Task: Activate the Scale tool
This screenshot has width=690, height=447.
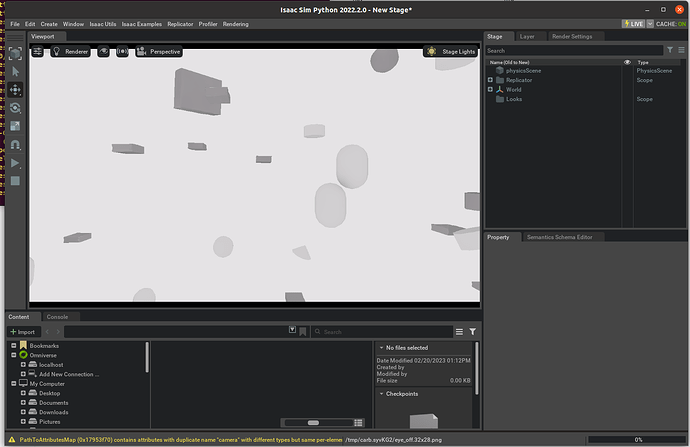Action: click(15, 126)
